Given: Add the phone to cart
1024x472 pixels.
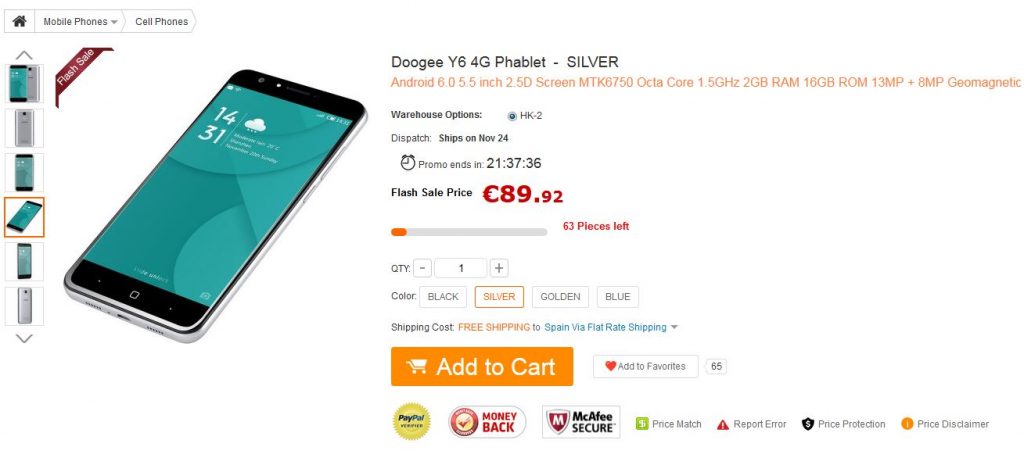Looking at the screenshot, I should 482,366.
